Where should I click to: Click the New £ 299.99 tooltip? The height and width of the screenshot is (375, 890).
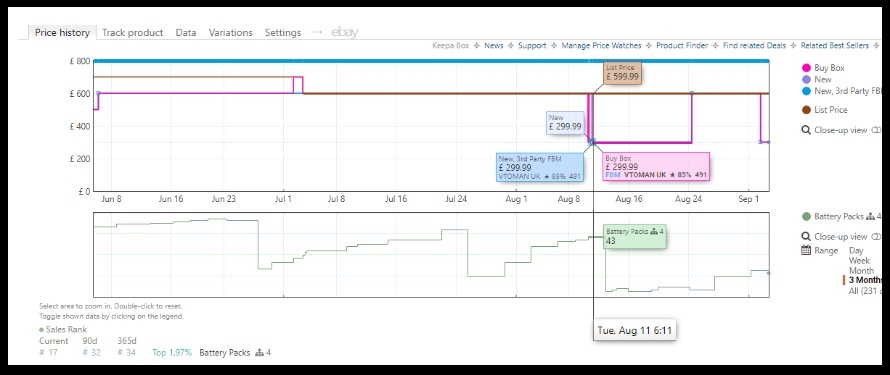tap(565, 123)
